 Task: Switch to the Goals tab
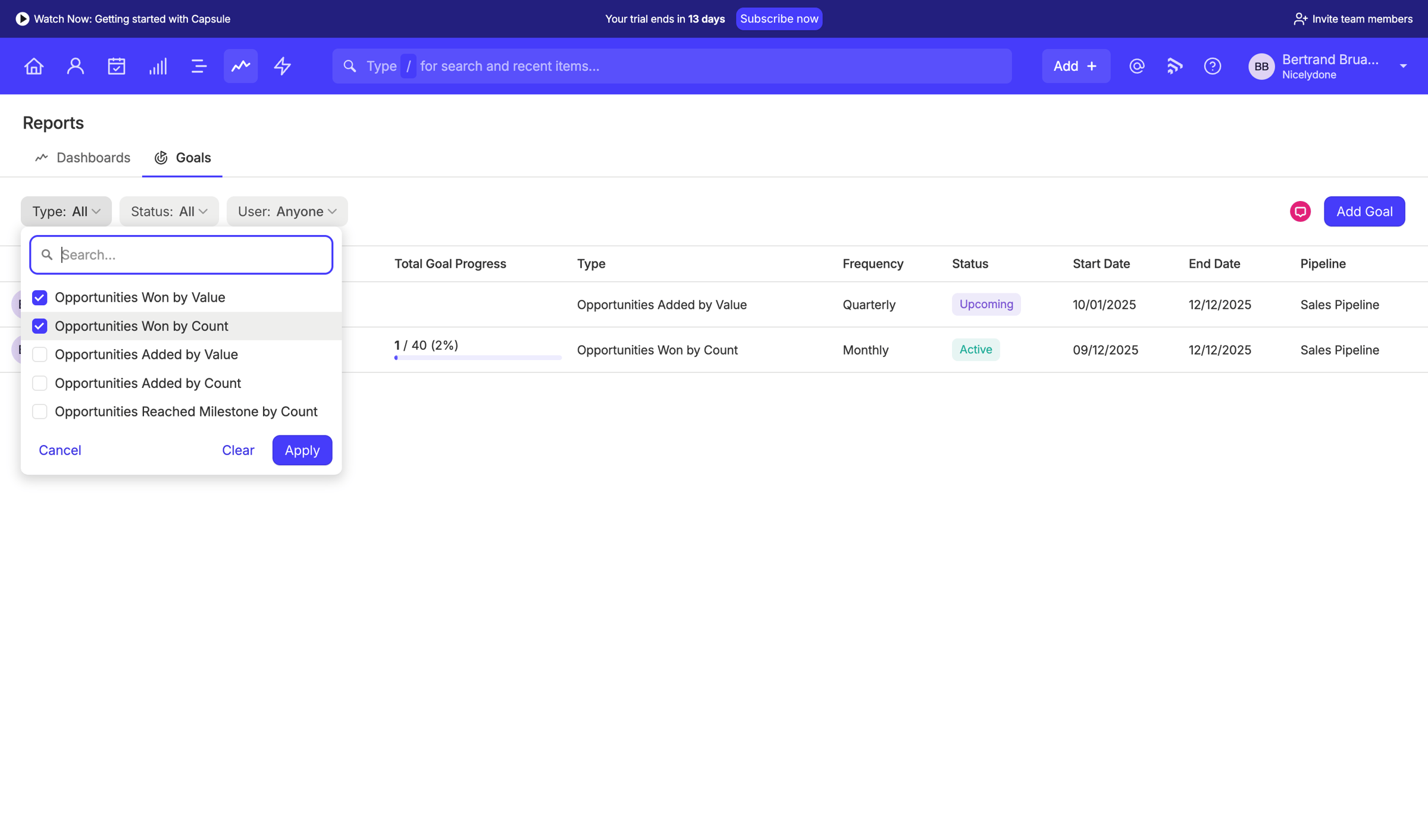(x=182, y=158)
